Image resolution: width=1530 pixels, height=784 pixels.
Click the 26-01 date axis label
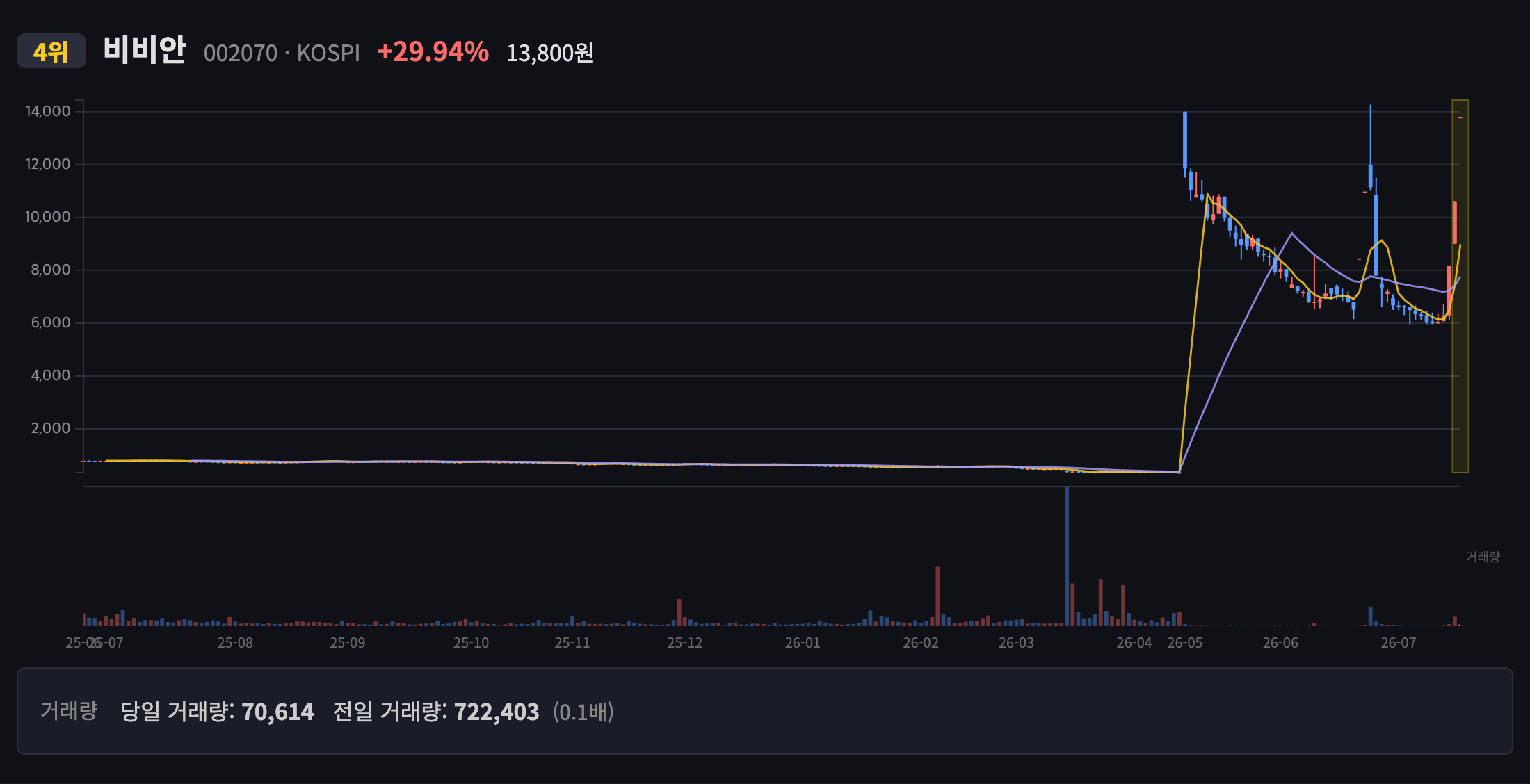803,643
